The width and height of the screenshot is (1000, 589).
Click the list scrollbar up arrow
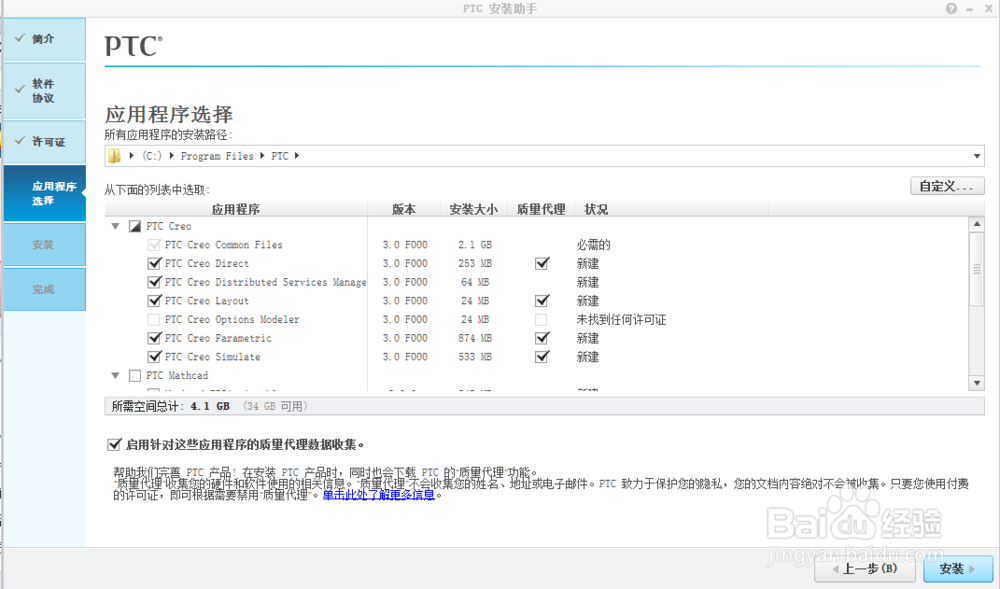point(976,224)
